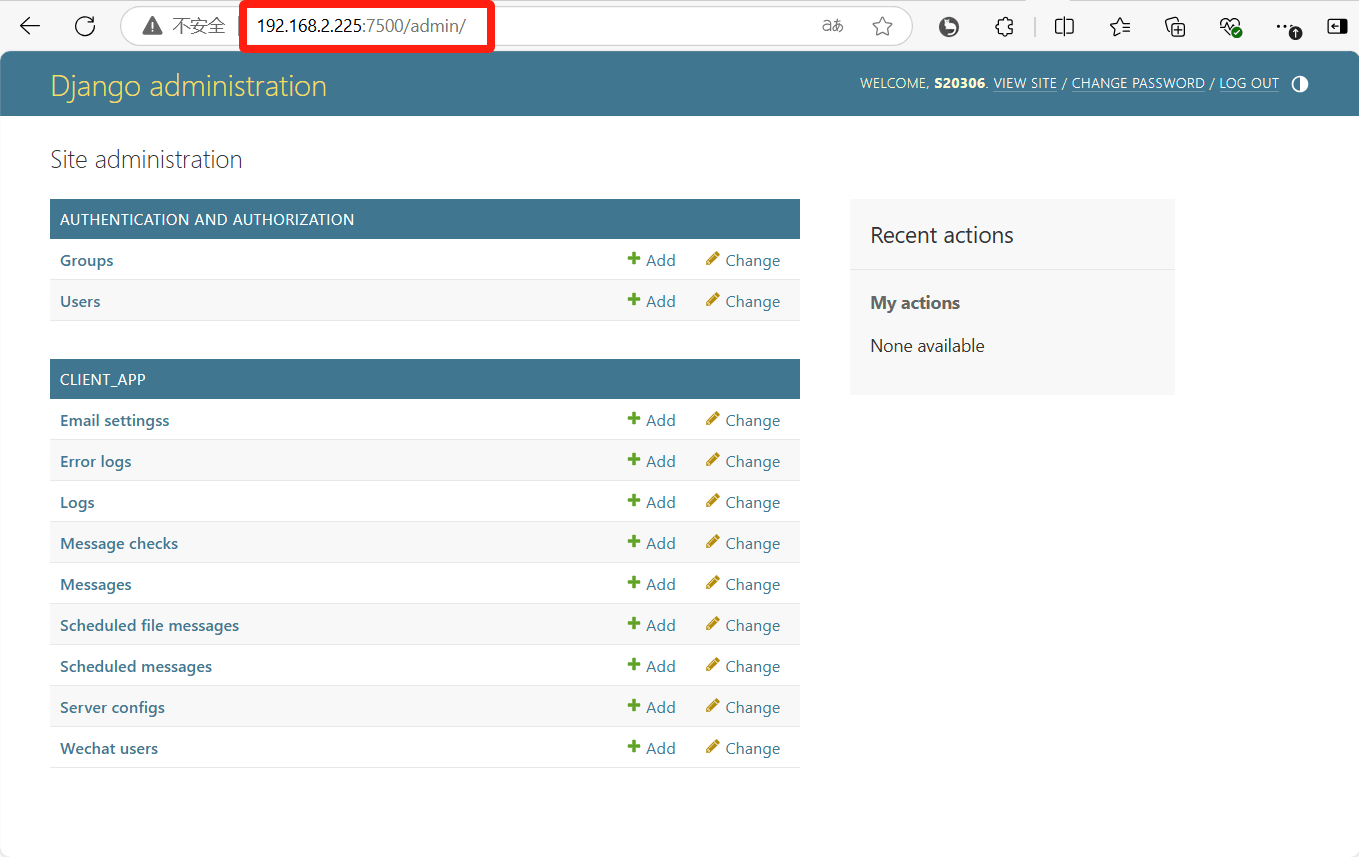Open the not-secure warning icon in address bar

[152, 26]
